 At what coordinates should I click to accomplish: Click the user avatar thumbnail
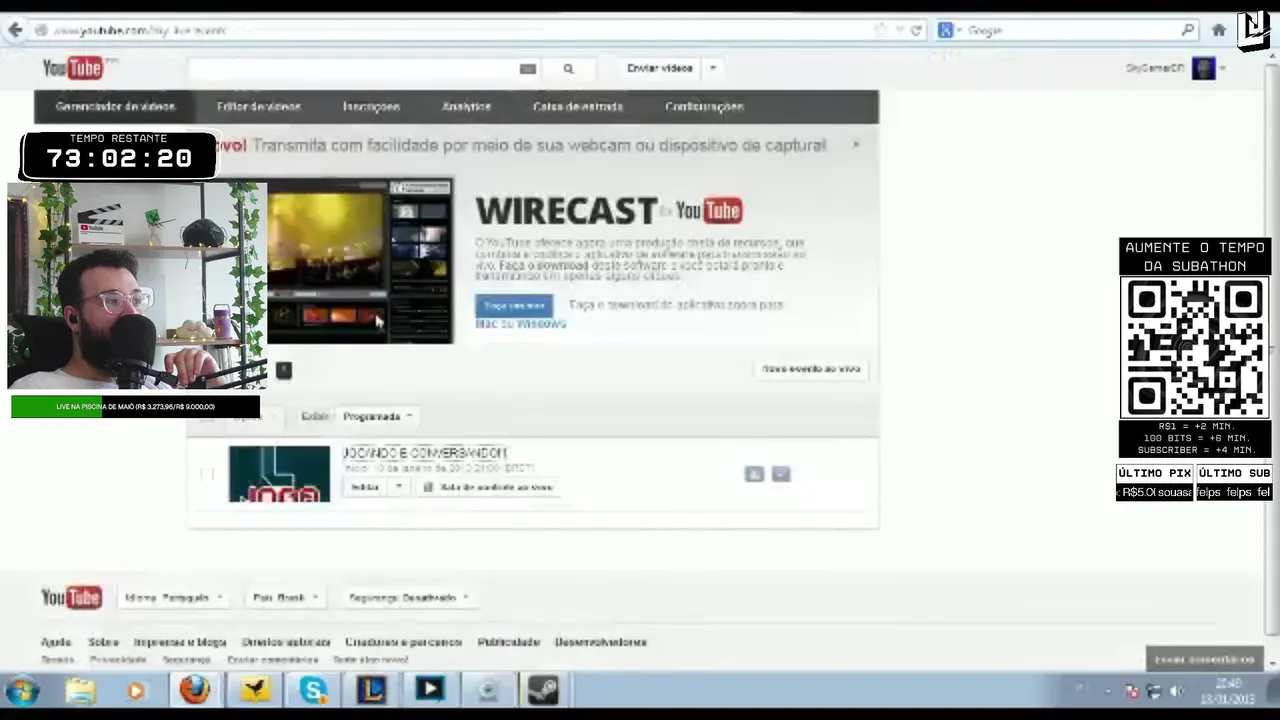(x=1204, y=68)
